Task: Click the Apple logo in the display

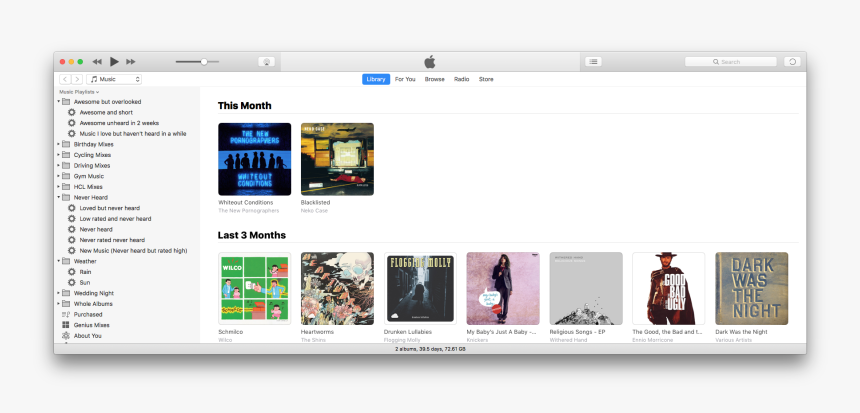Action: (x=430, y=61)
